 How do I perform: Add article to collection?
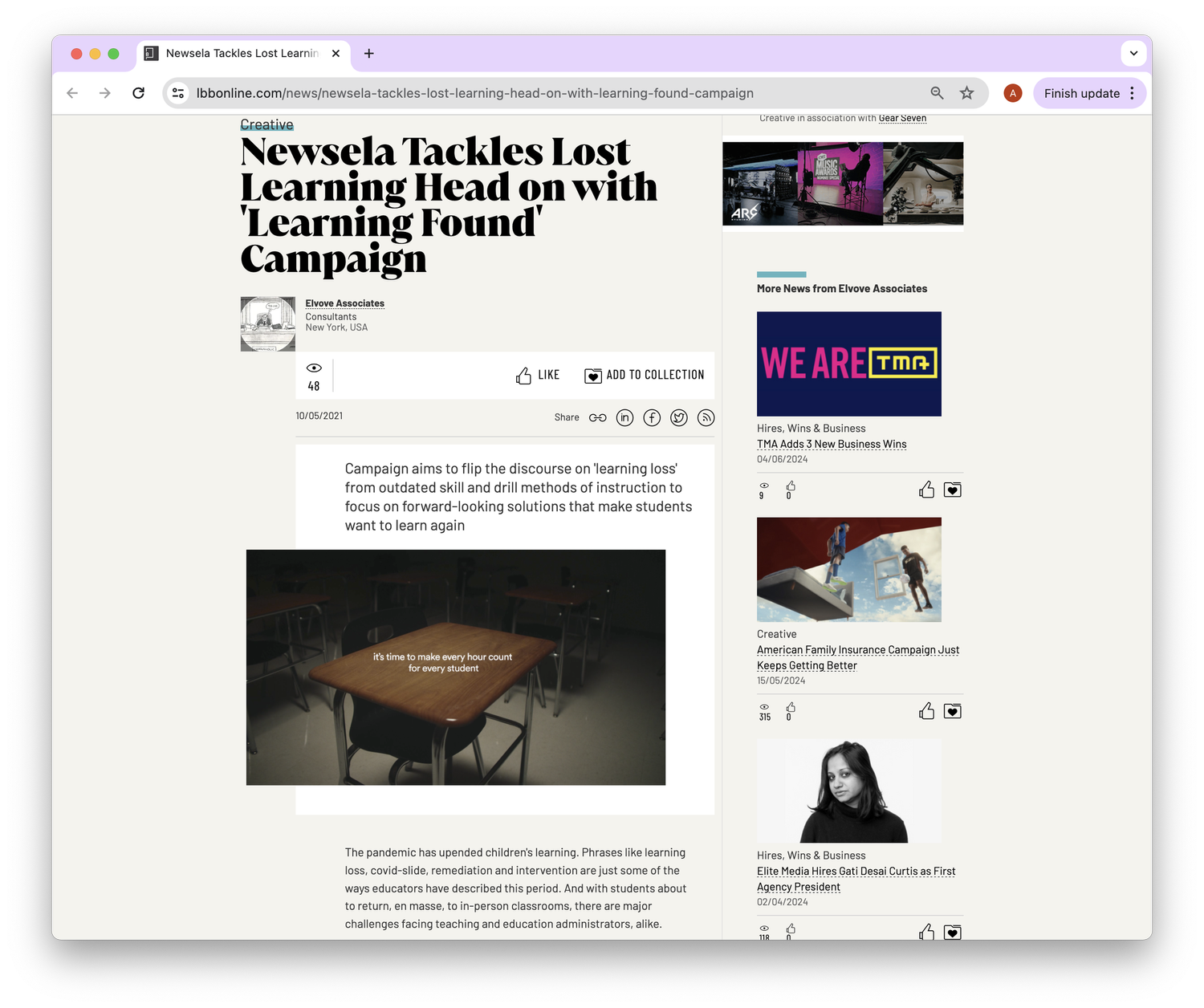[645, 375]
